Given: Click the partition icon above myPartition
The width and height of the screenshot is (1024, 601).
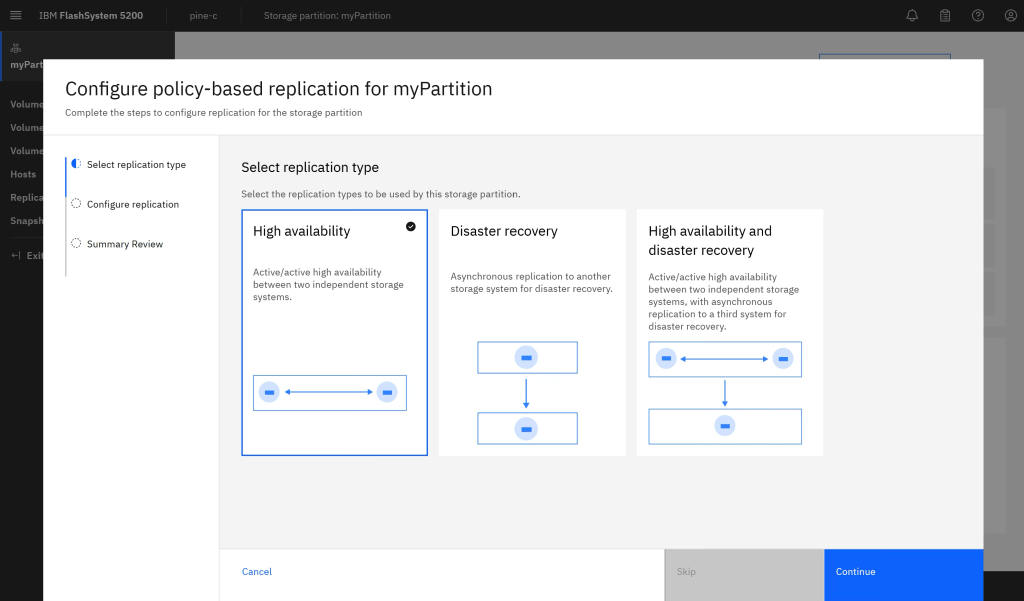Looking at the screenshot, I should (x=15, y=48).
